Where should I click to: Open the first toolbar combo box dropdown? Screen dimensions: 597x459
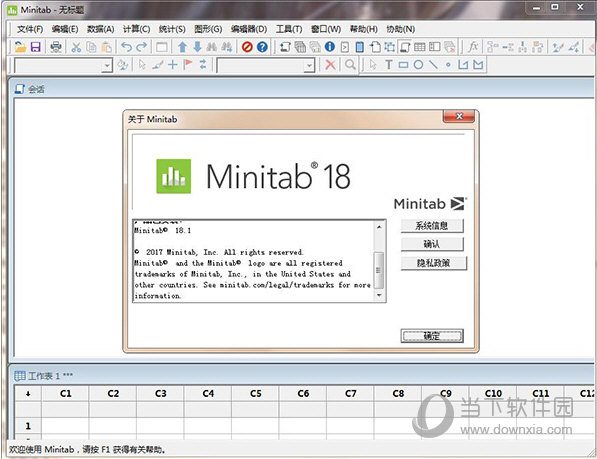coord(107,65)
